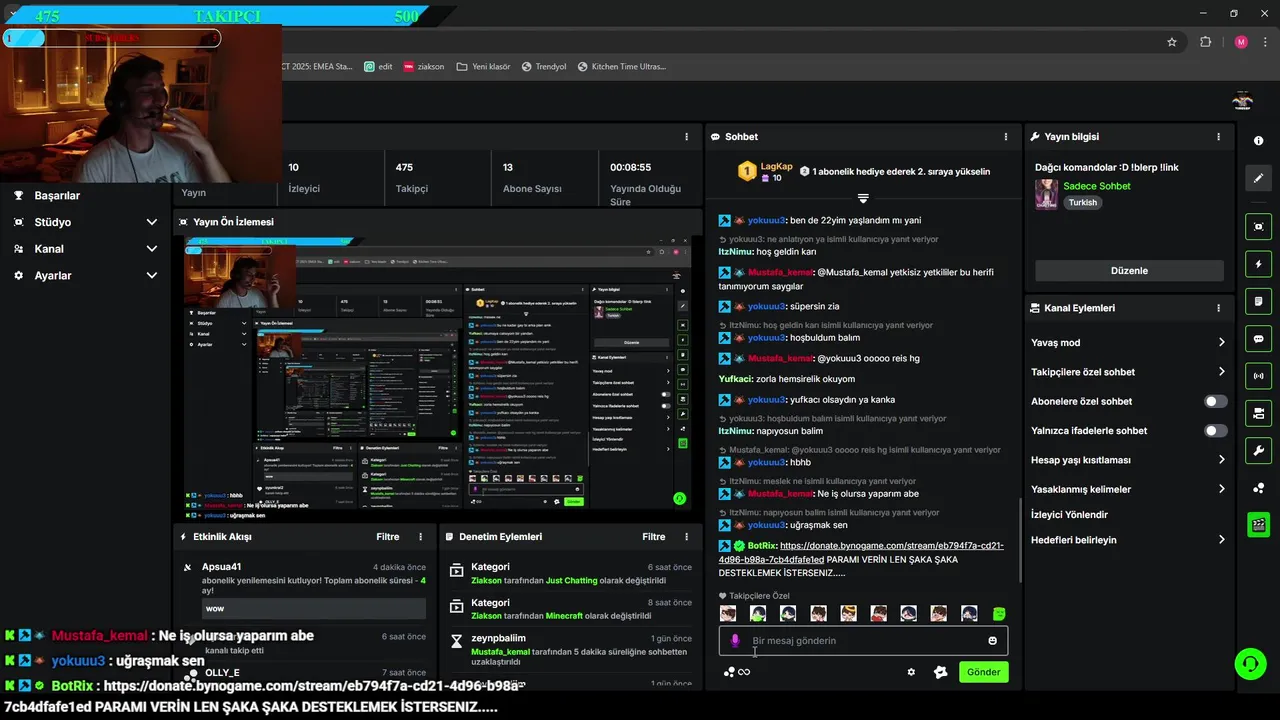
Task: Open the Denetim Eylemleri panel three-dot menu
Action: click(x=686, y=537)
